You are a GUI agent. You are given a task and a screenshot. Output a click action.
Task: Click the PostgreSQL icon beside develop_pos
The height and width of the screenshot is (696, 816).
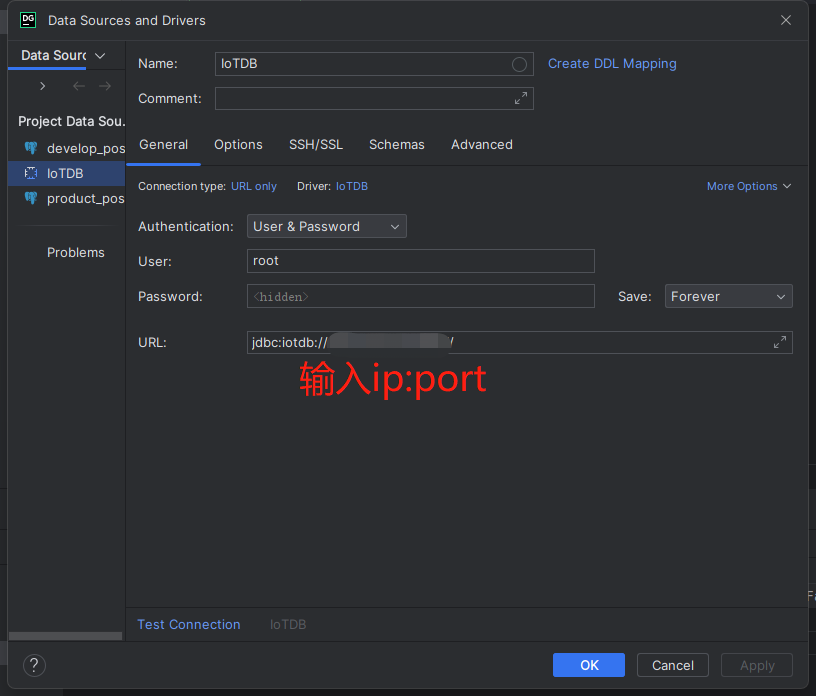tap(31, 148)
